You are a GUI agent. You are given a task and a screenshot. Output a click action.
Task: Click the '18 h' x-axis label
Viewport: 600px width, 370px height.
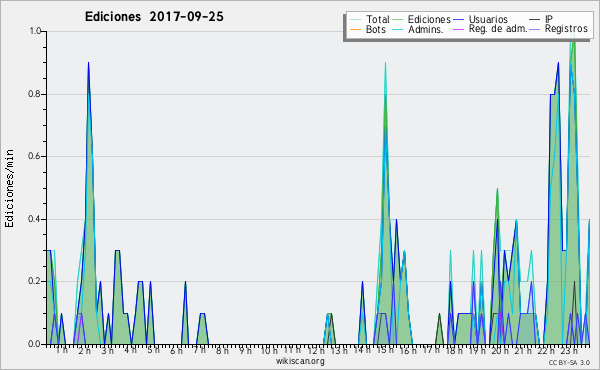click(454, 350)
